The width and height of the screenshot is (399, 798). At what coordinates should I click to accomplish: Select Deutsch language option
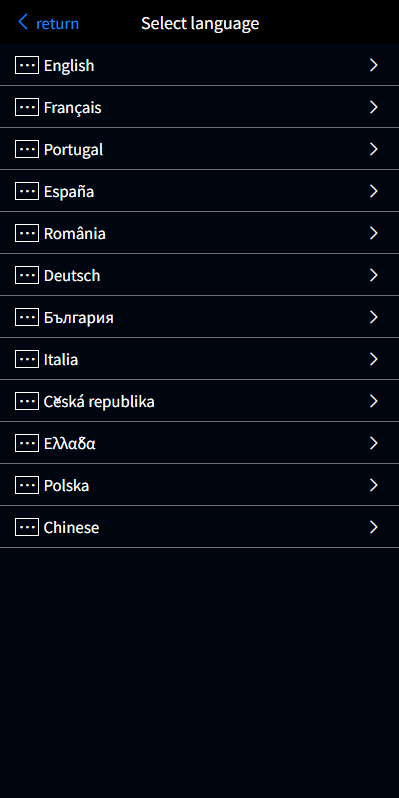[200, 275]
